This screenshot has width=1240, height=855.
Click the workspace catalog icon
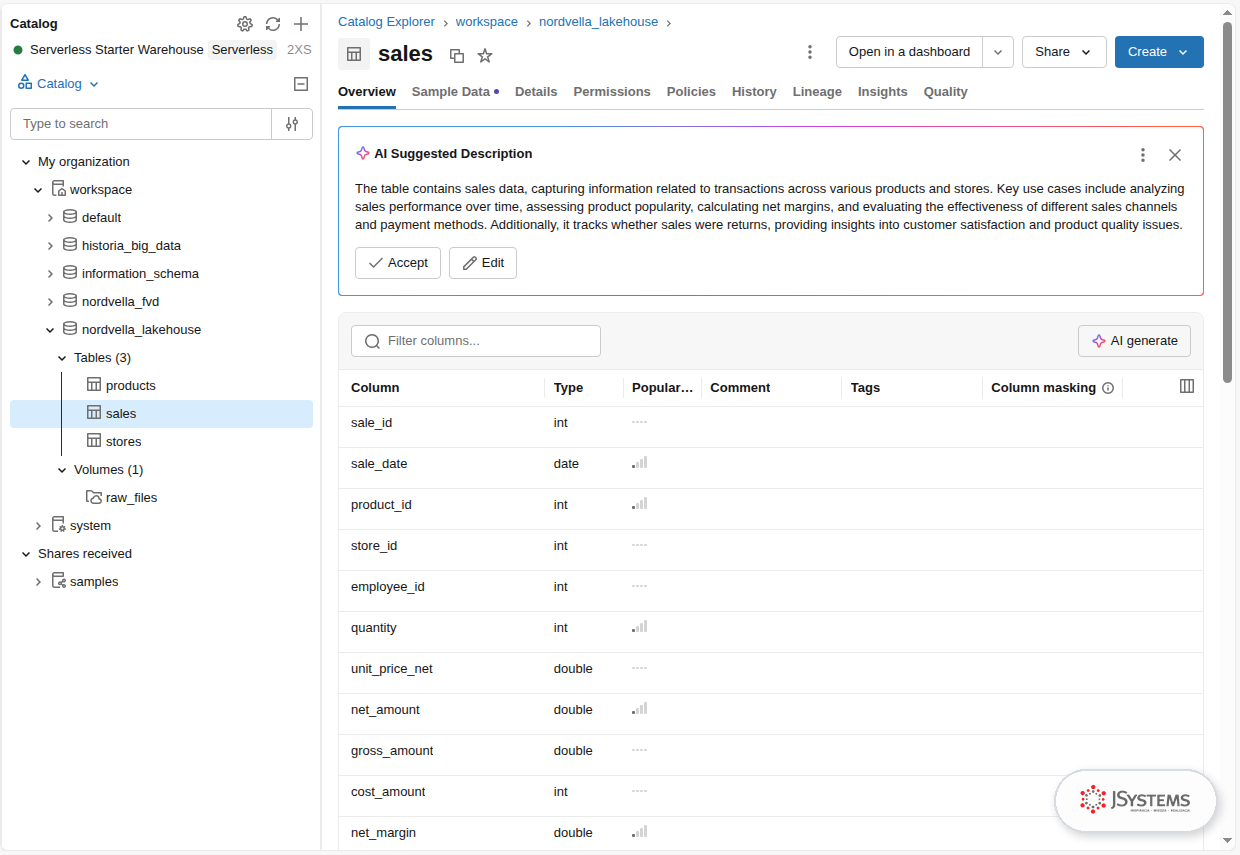(x=58, y=189)
